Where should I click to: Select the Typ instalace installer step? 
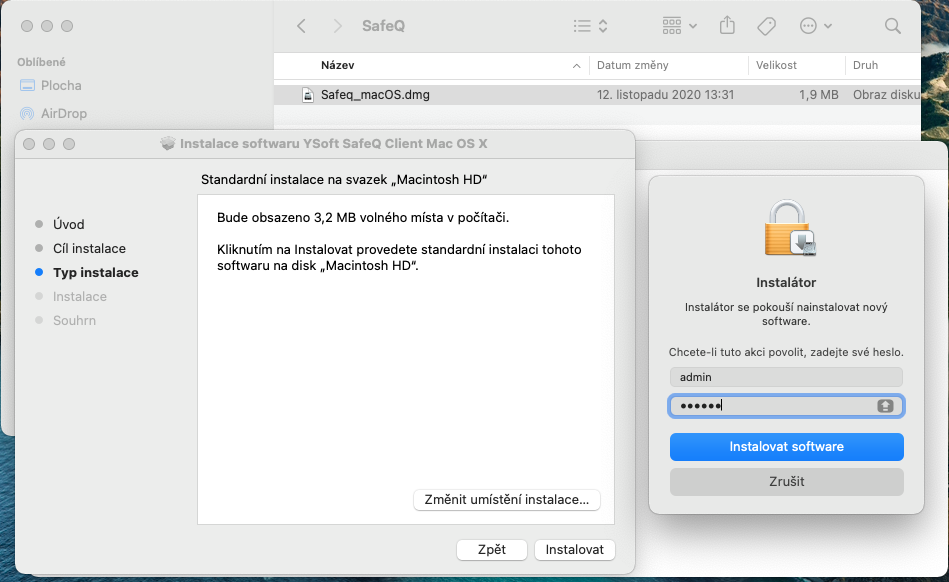(x=96, y=273)
